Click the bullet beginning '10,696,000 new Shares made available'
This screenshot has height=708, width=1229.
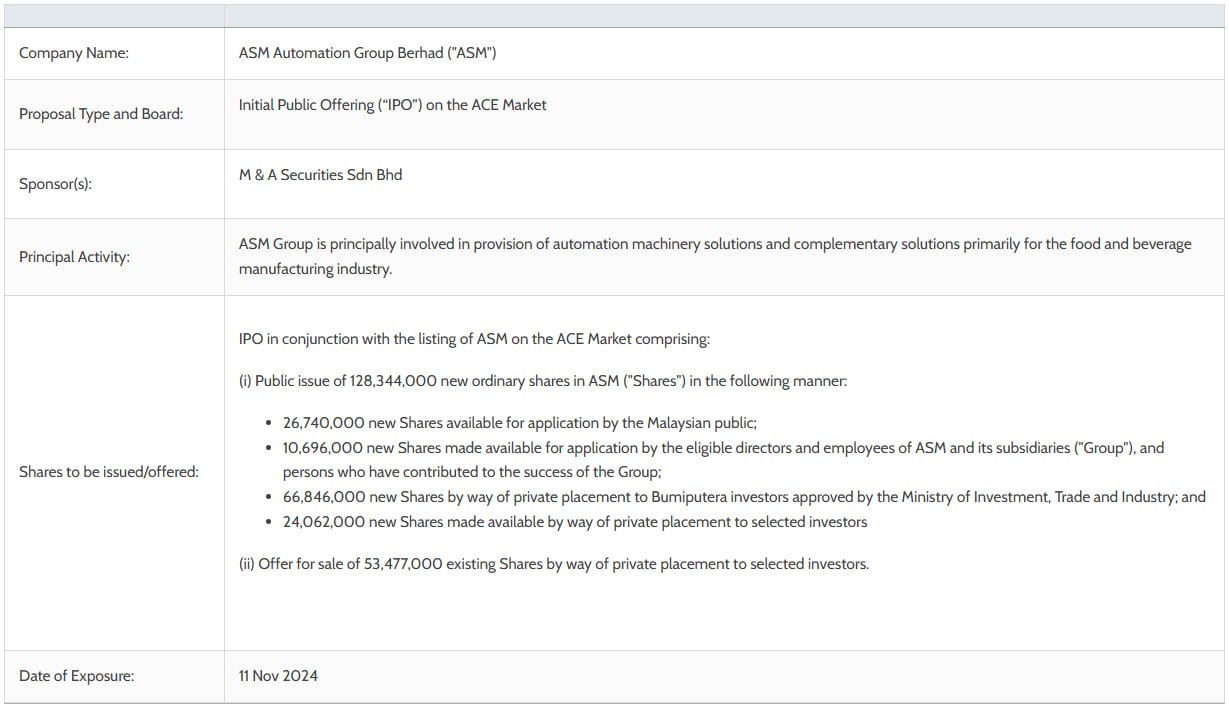click(724, 448)
